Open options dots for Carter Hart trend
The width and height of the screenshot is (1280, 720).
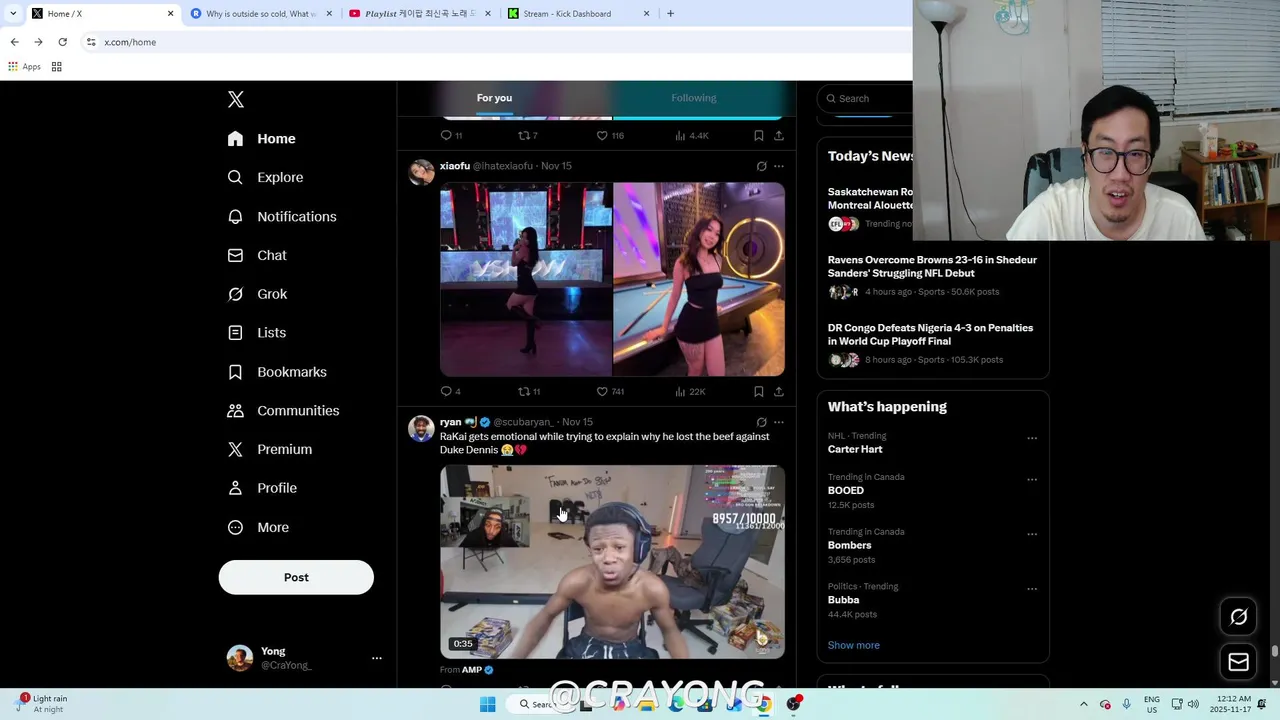pyautogui.click(x=1032, y=438)
